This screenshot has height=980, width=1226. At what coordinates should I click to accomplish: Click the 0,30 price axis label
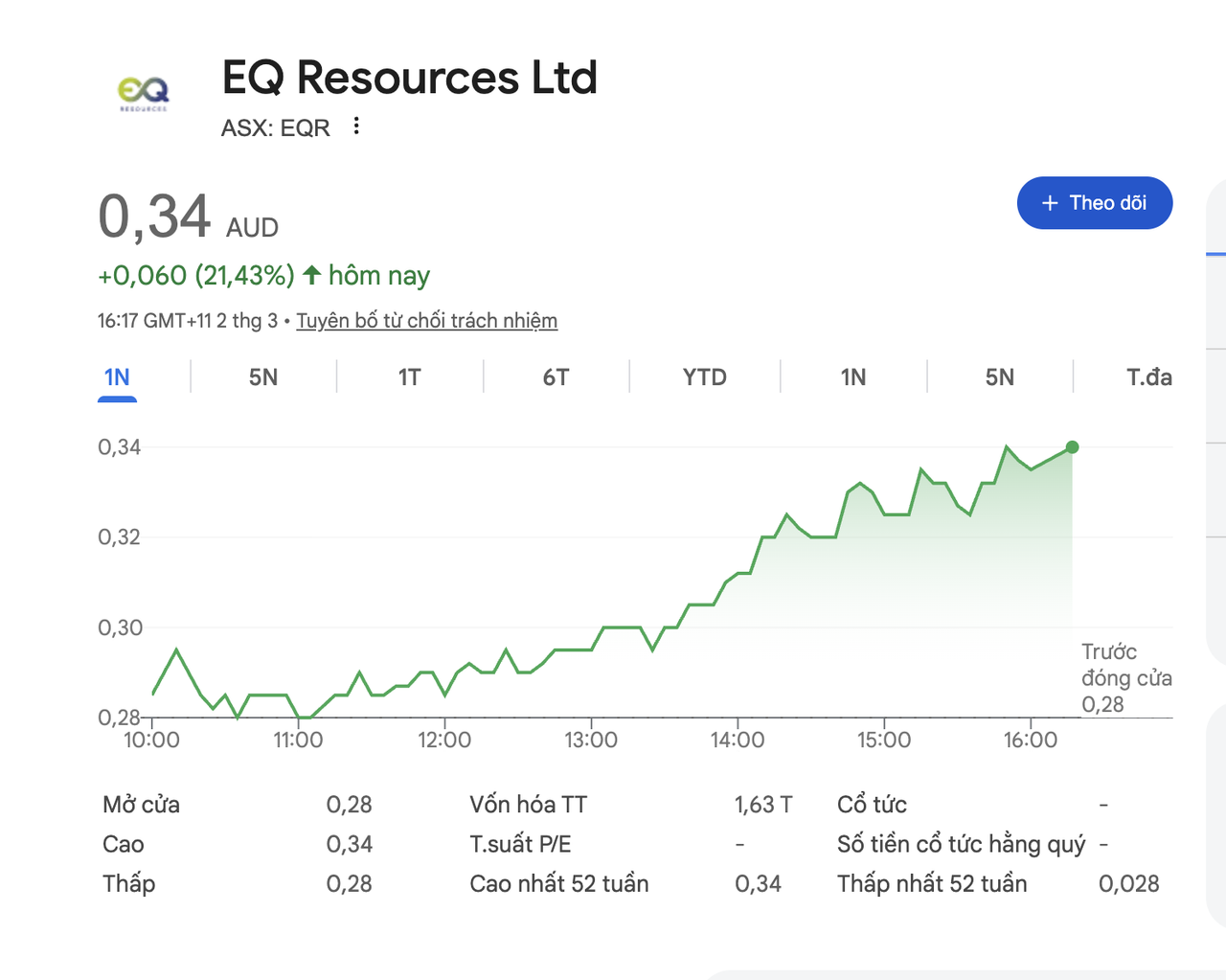click(120, 627)
